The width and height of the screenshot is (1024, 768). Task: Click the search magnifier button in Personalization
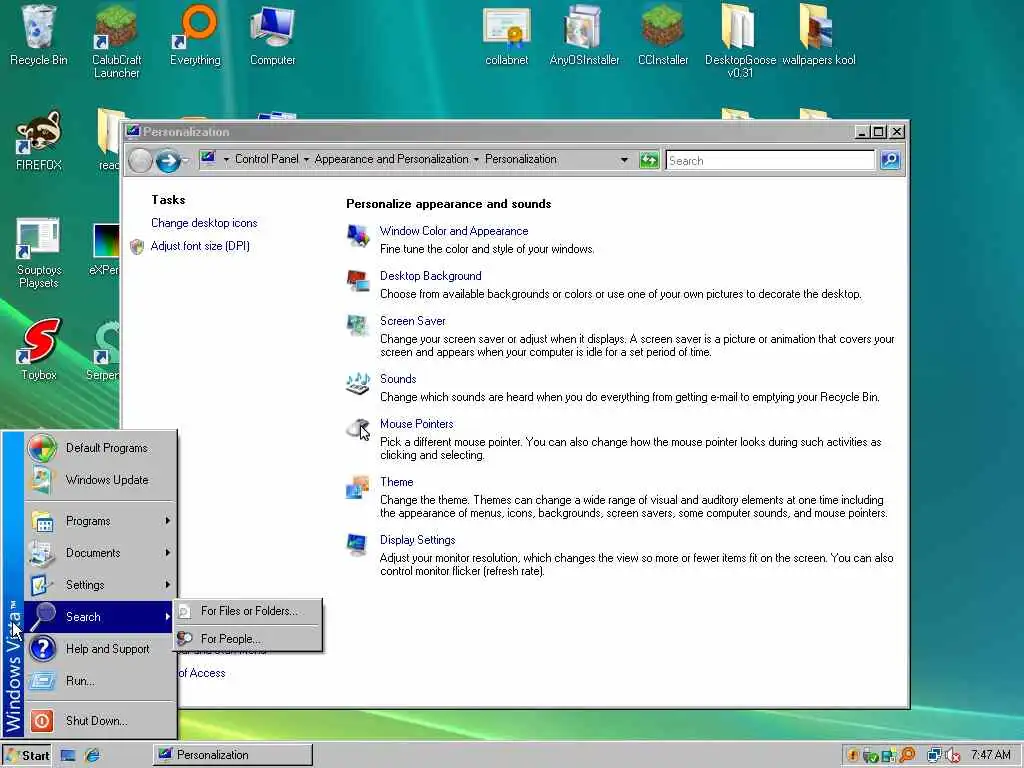pyautogui.click(x=890, y=160)
